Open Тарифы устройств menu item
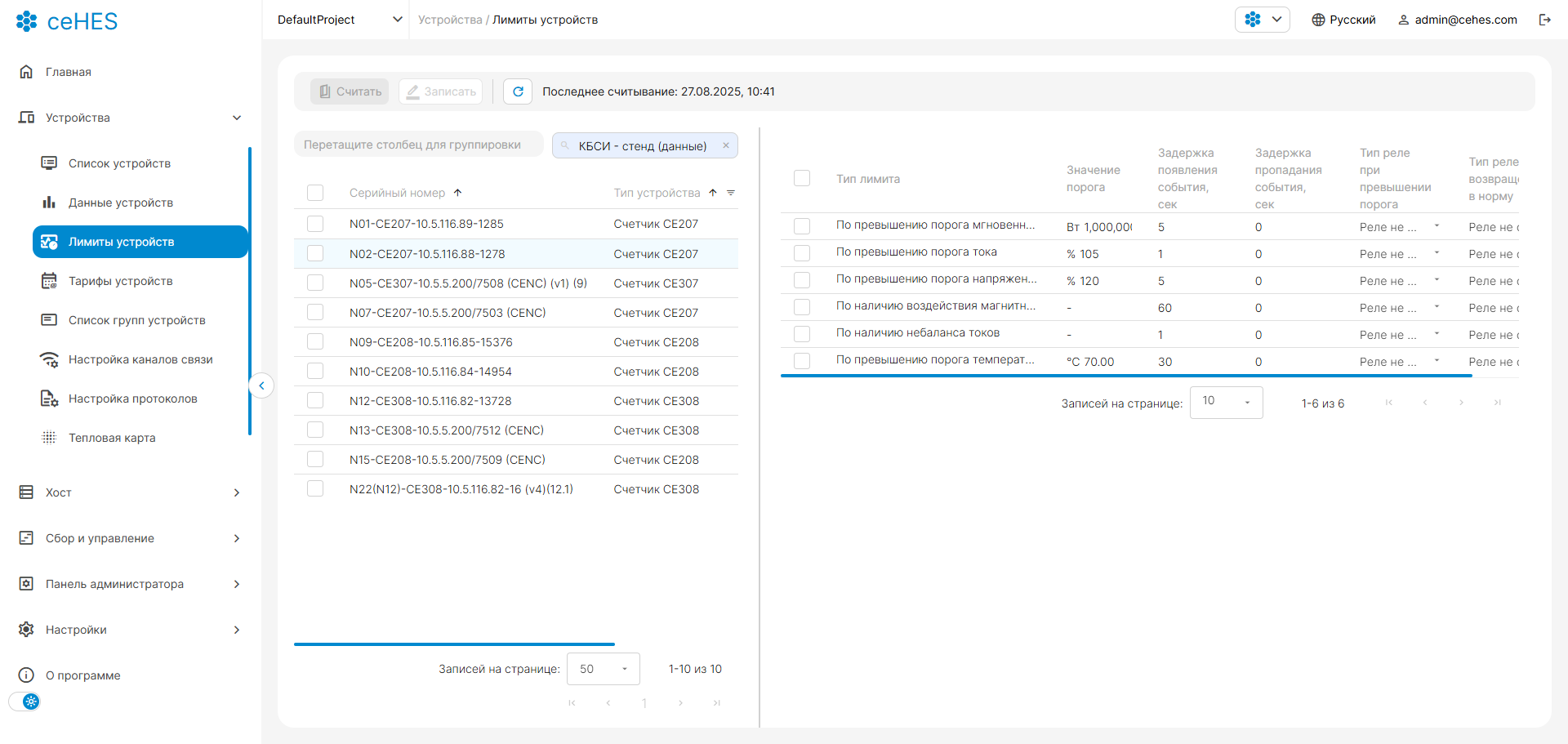This screenshot has width=1568, height=744. pyautogui.click(x=121, y=281)
